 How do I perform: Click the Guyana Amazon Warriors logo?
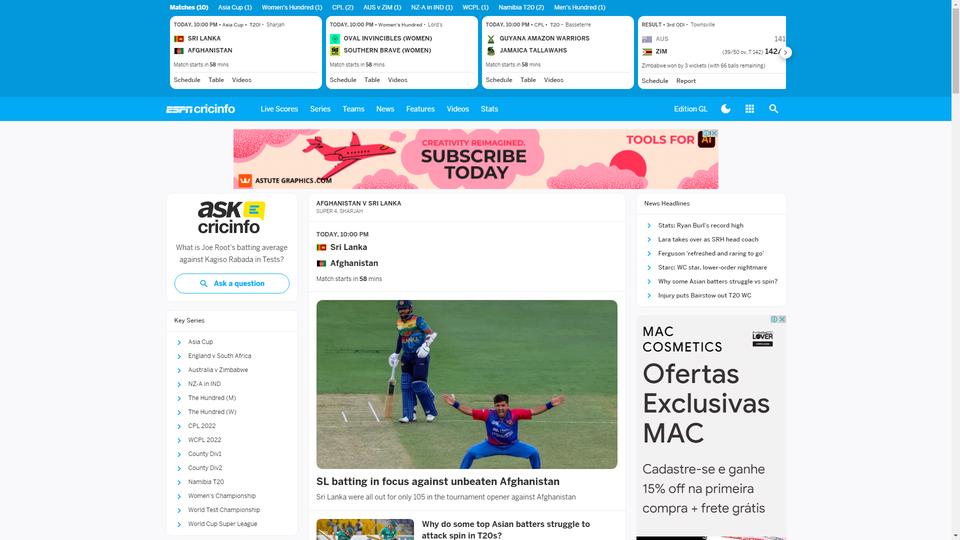click(x=490, y=39)
